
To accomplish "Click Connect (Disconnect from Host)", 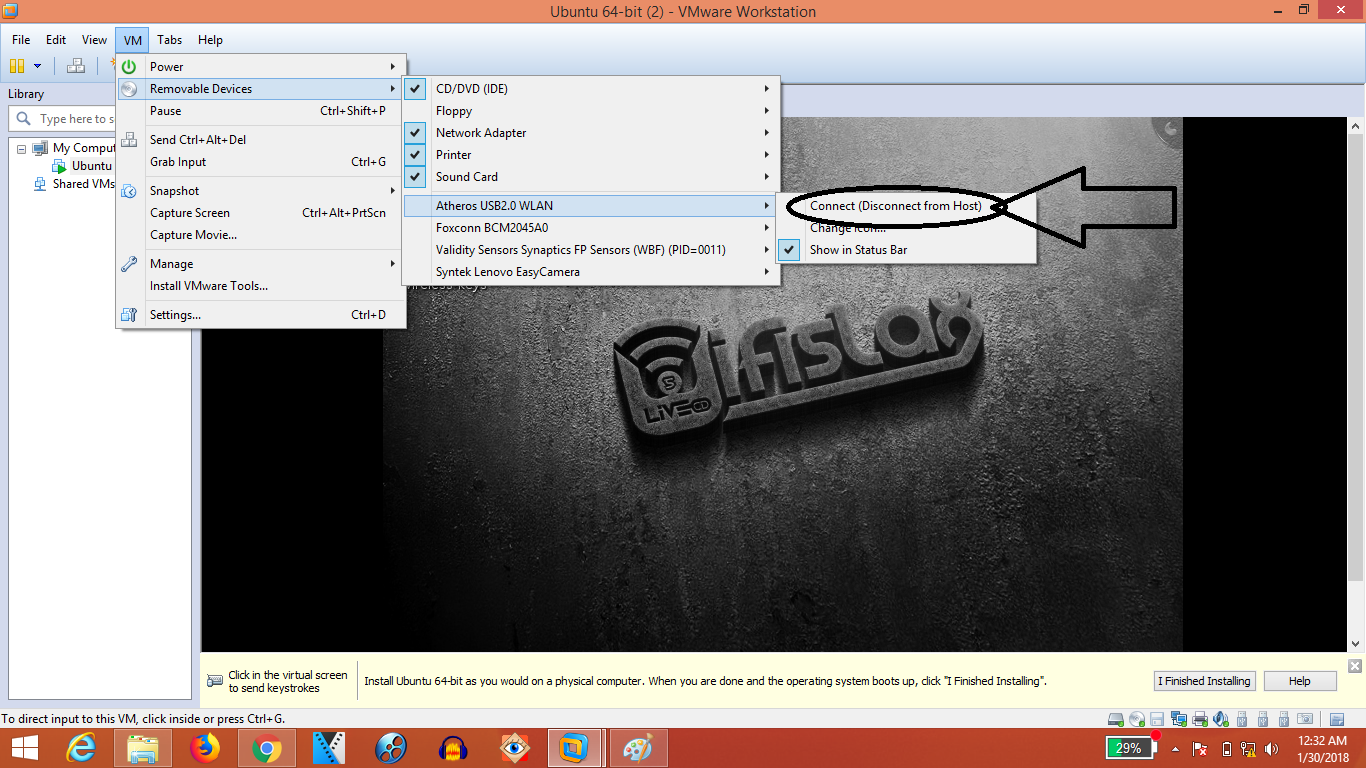I will tap(896, 206).
